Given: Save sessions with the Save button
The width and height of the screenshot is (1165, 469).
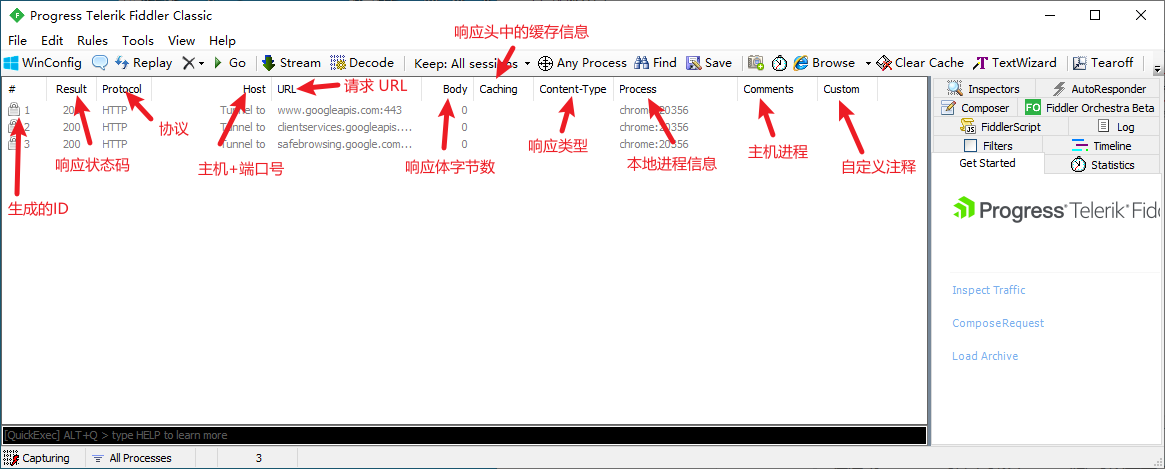Looking at the screenshot, I should tap(710, 63).
